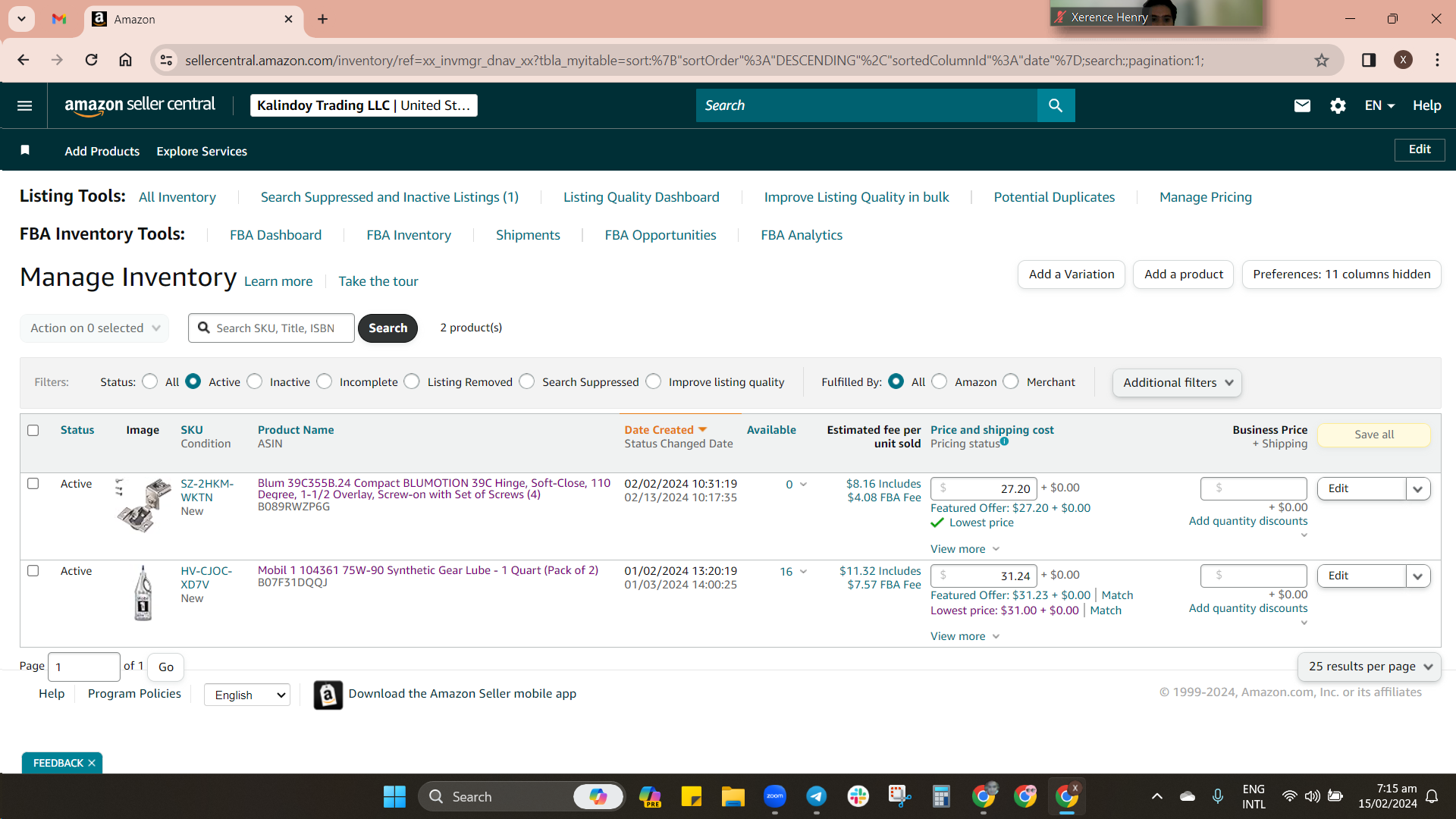Open the Gmail pinned tab
Viewport: 1456px width, 819px height.
[59, 19]
